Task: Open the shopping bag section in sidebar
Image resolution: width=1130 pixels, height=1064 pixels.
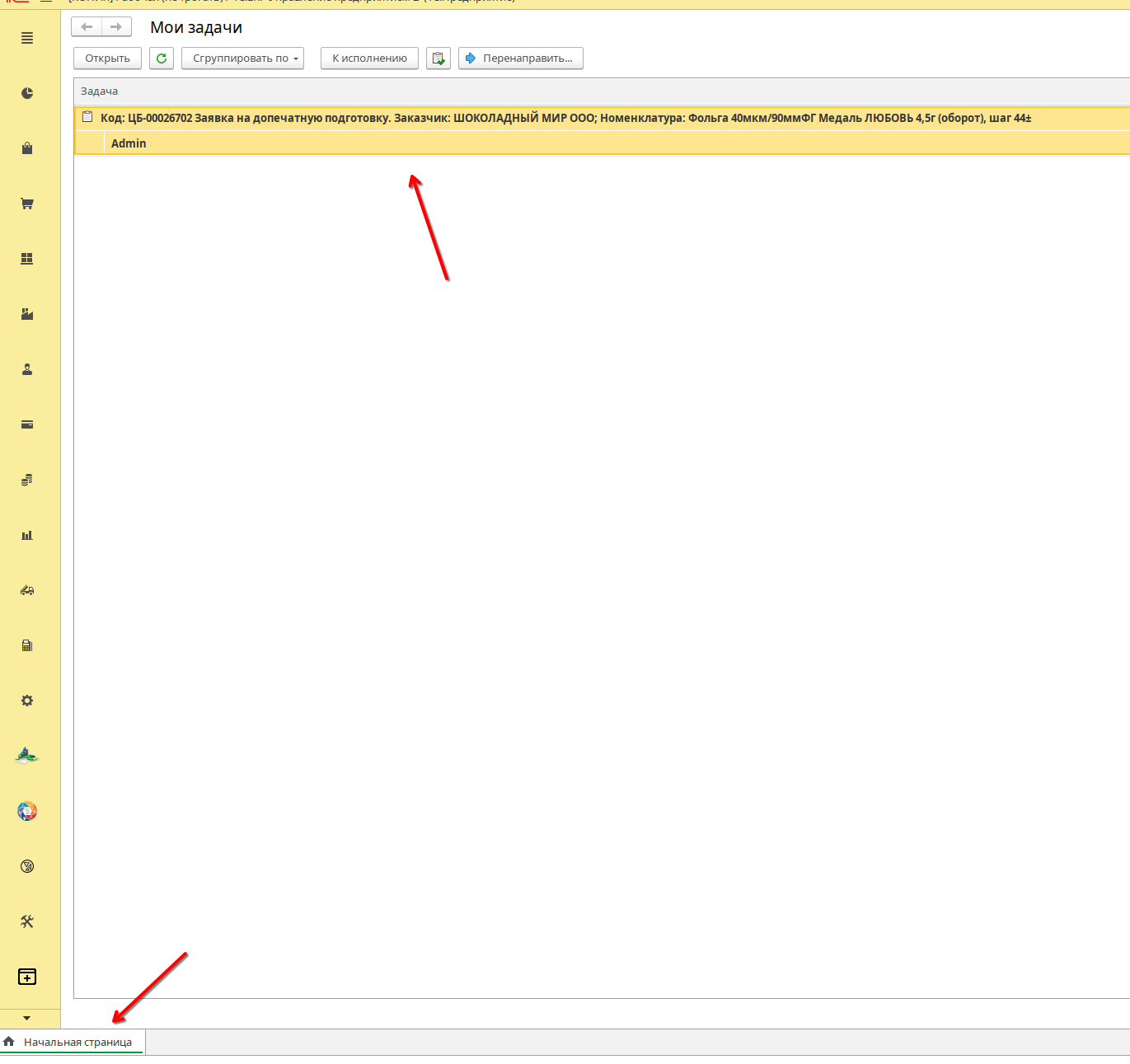Action: [27, 148]
